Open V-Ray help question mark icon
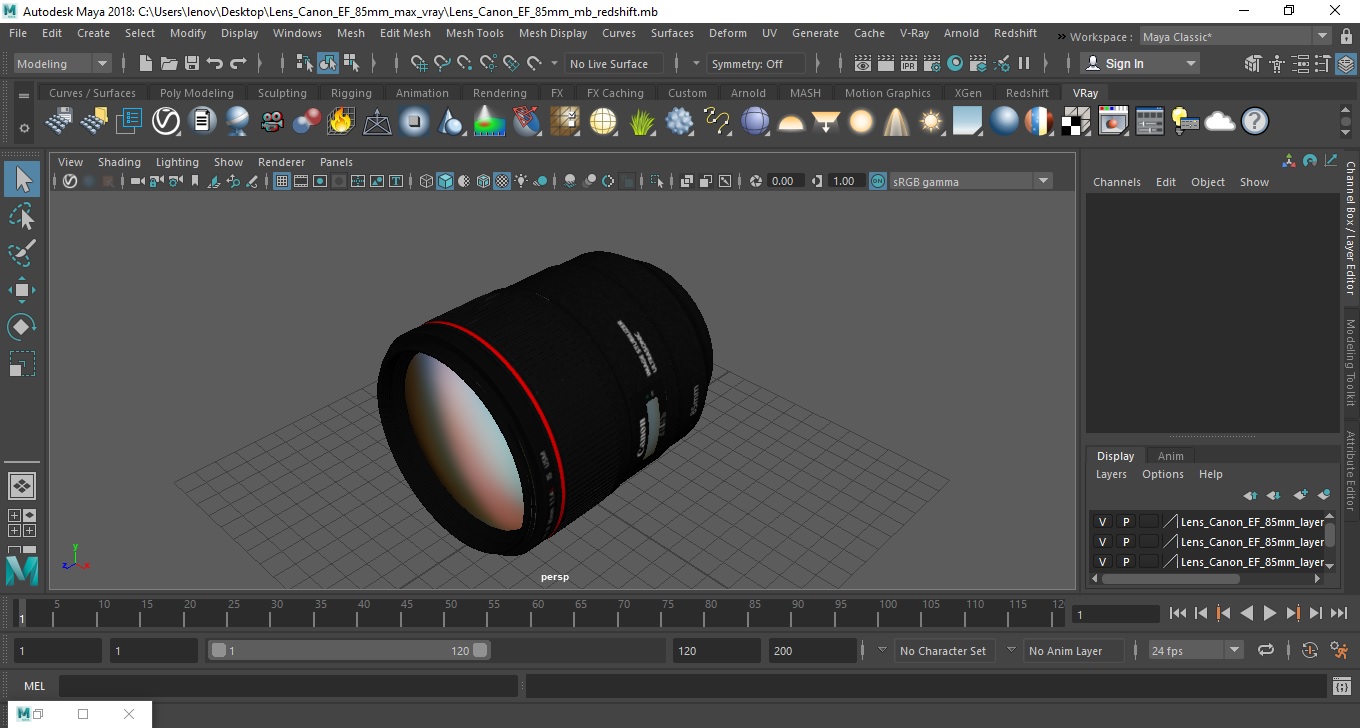Viewport: 1360px width, 728px height. (1255, 122)
